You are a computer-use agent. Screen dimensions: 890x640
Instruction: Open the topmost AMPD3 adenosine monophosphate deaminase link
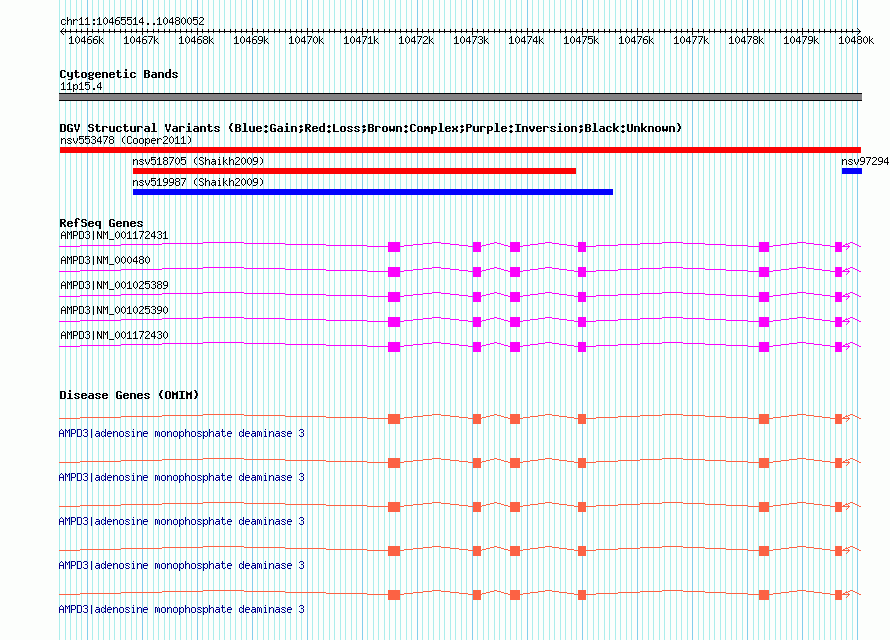coord(182,433)
